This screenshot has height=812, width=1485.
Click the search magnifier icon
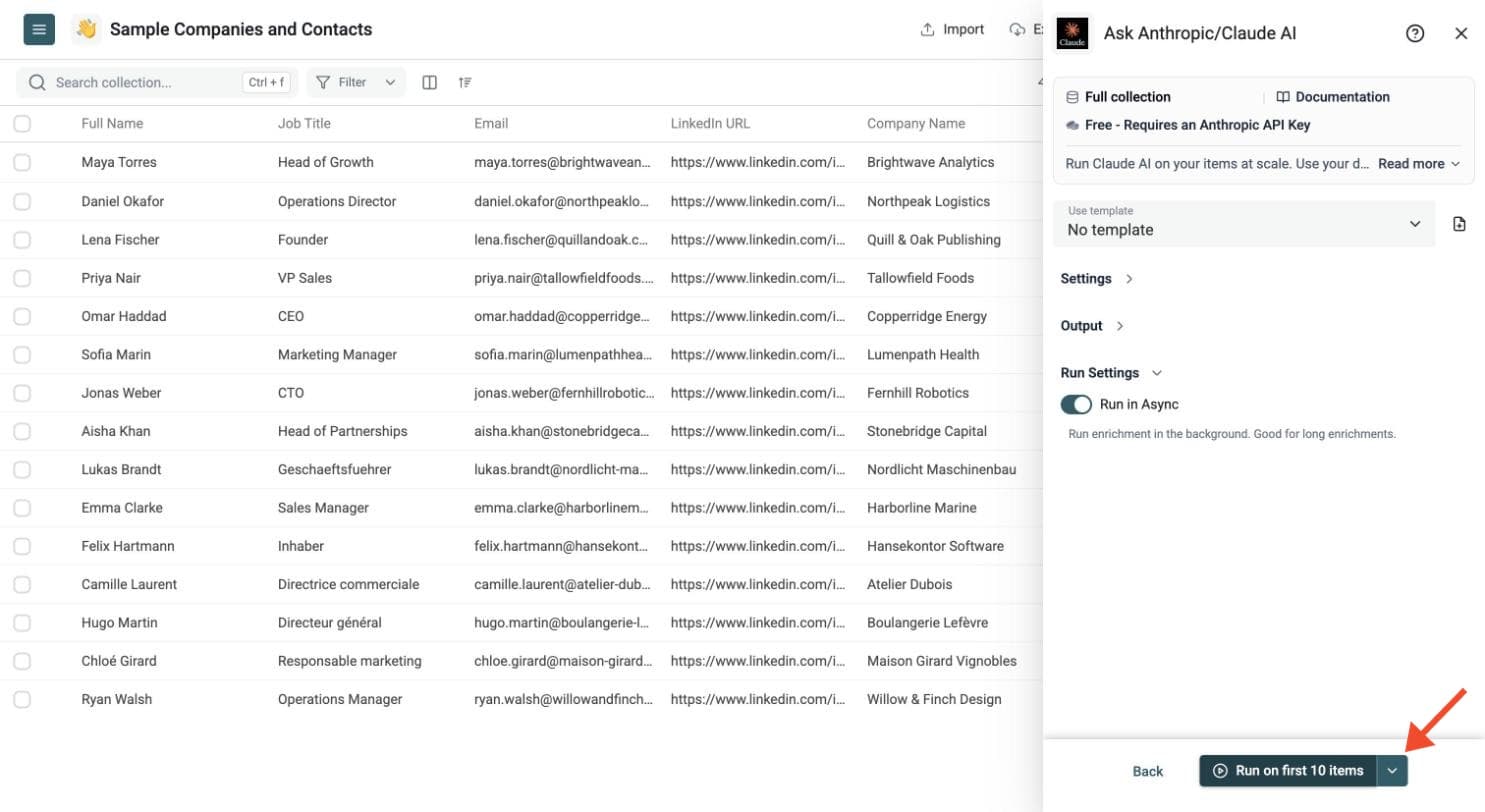pos(38,83)
